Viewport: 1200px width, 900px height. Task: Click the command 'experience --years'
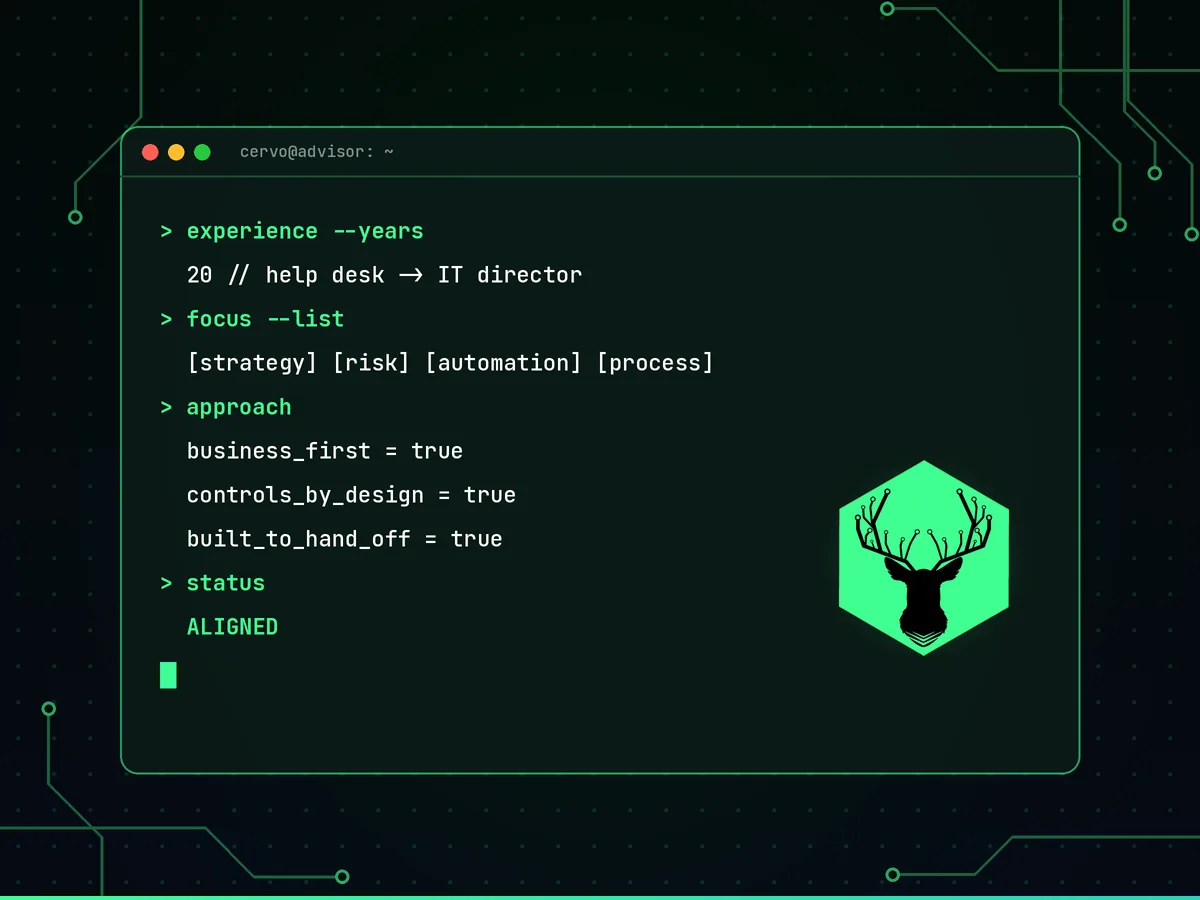pos(305,231)
